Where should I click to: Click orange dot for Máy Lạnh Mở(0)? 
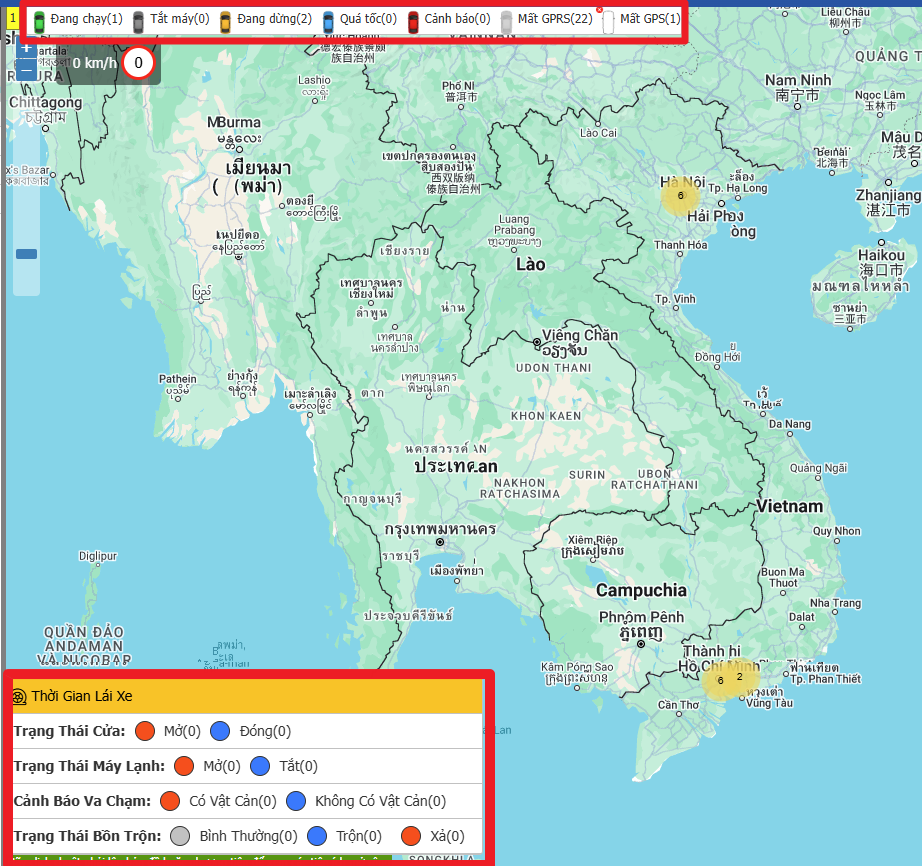(184, 766)
